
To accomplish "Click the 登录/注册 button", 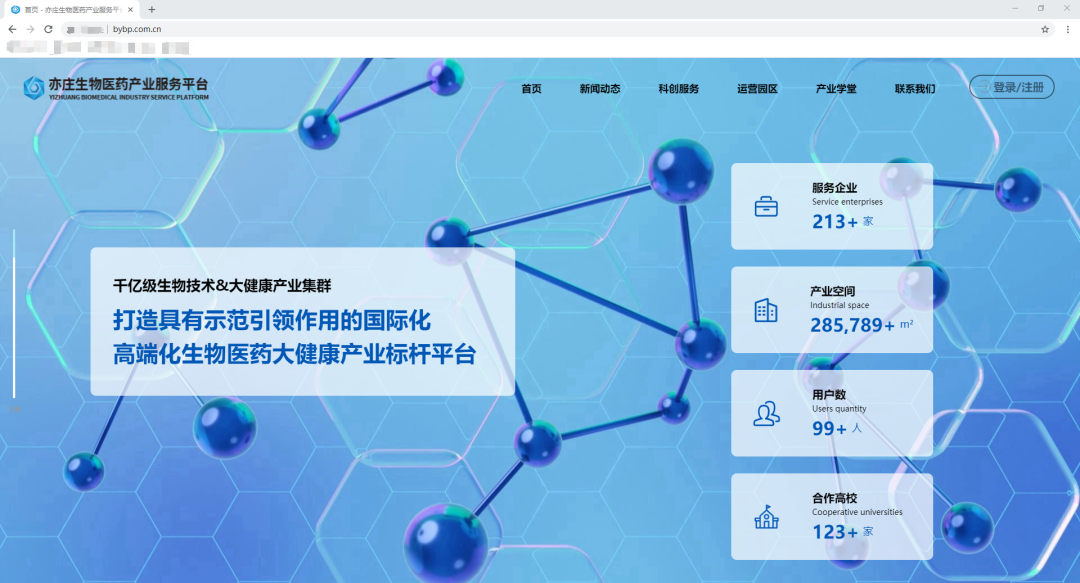I will (x=1011, y=87).
